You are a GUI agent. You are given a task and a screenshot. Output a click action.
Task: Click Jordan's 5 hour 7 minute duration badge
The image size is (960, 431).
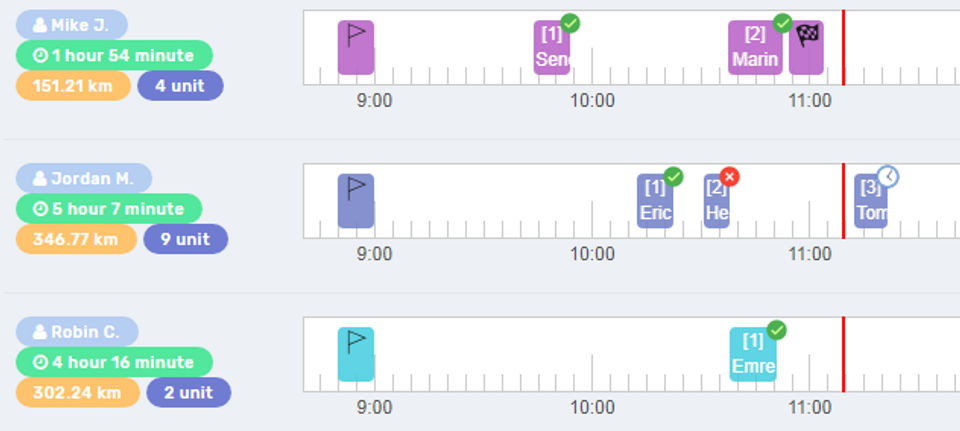pyautogui.click(x=109, y=209)
